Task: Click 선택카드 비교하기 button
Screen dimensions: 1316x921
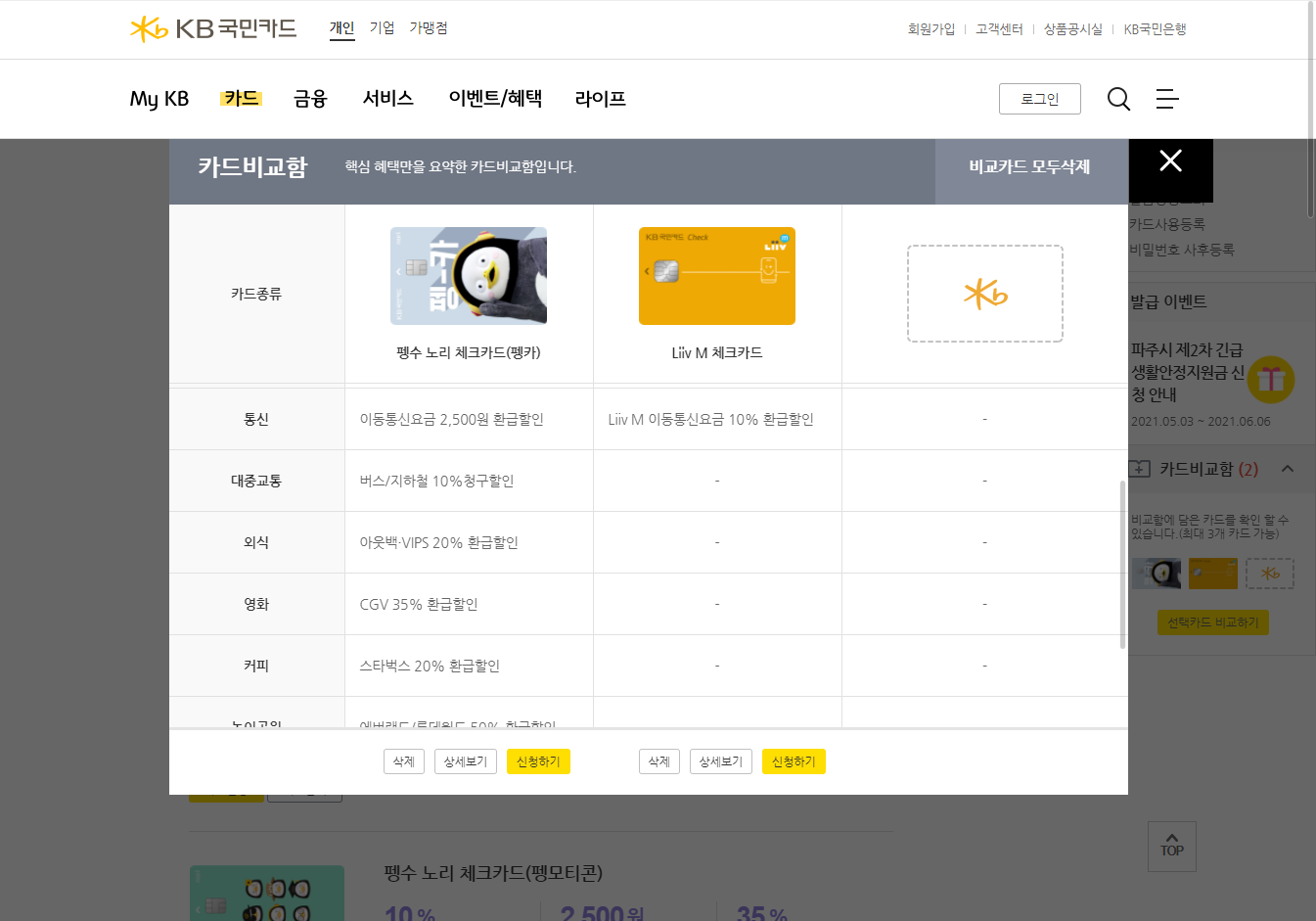Action: [1213, 622]
